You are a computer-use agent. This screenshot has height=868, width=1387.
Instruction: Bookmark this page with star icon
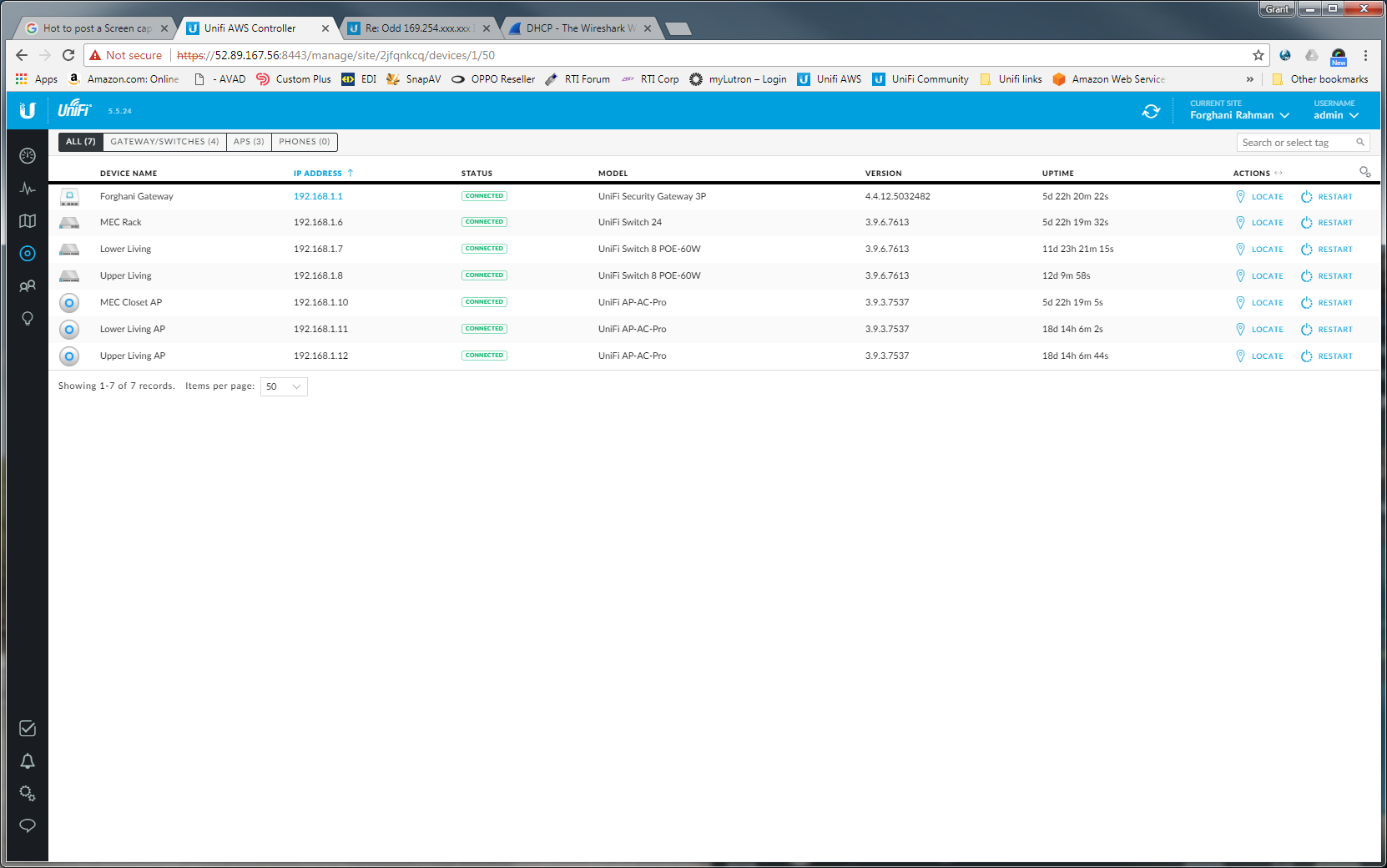click(x=1258, y=55)
